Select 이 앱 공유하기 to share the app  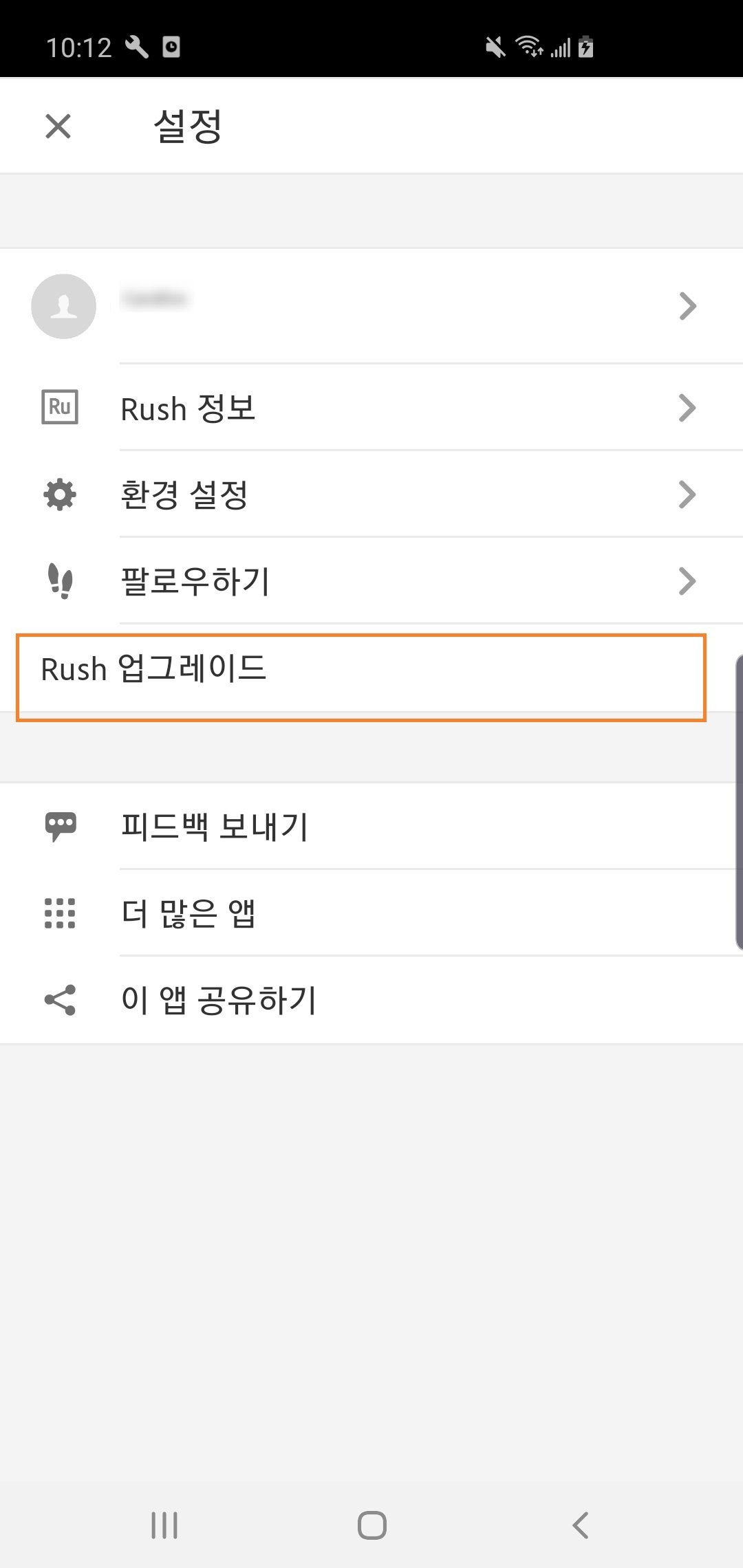tap(219, 1001)
